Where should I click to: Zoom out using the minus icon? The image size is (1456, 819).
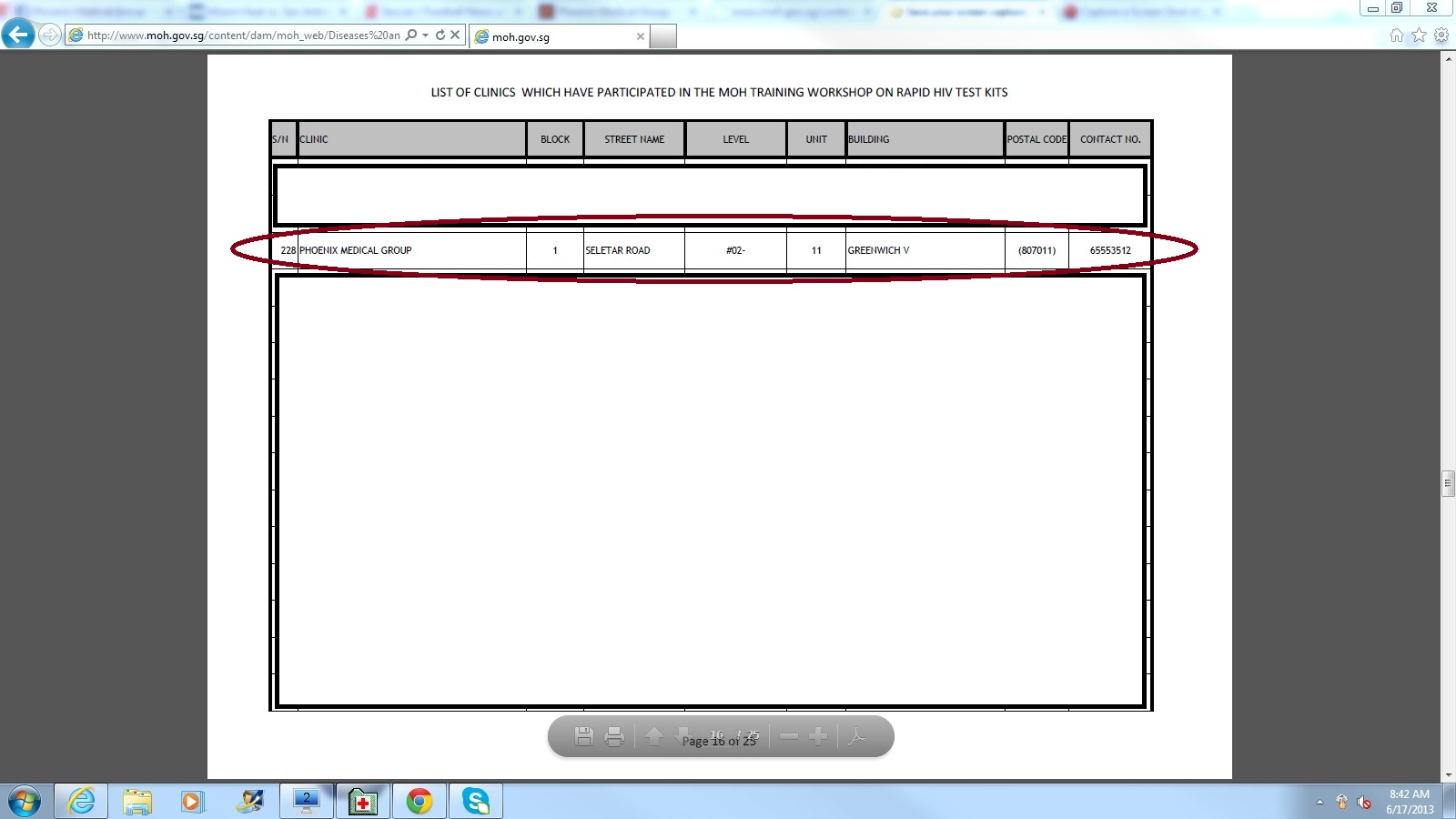coord(789,736)
